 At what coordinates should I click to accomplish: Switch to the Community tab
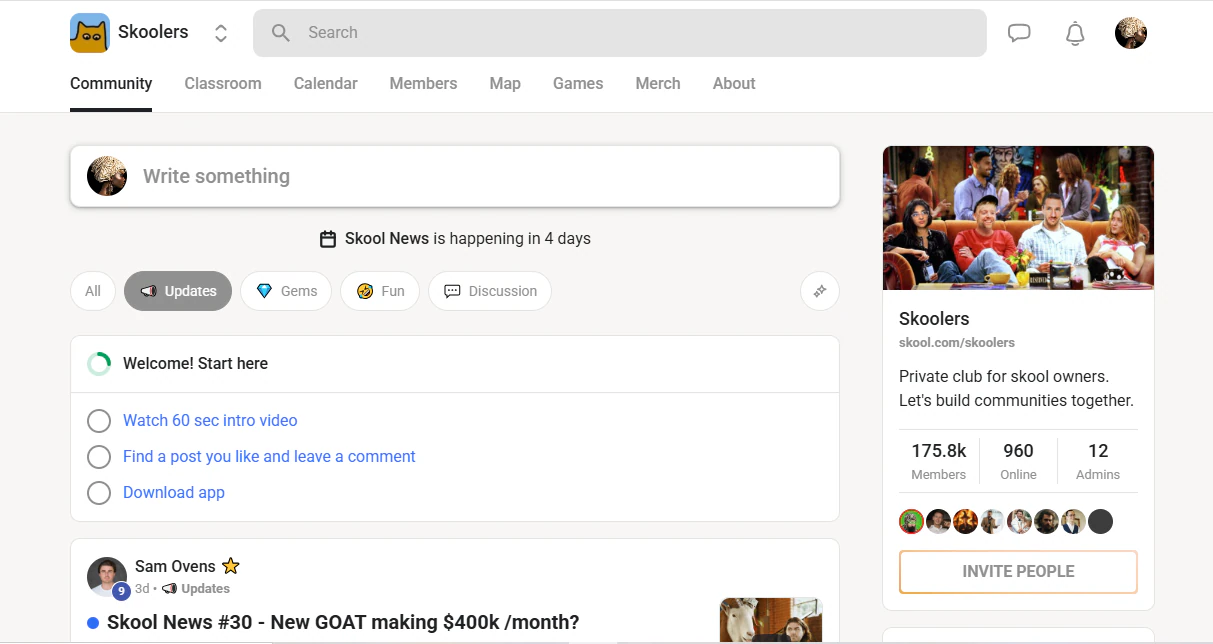[111, 84]
